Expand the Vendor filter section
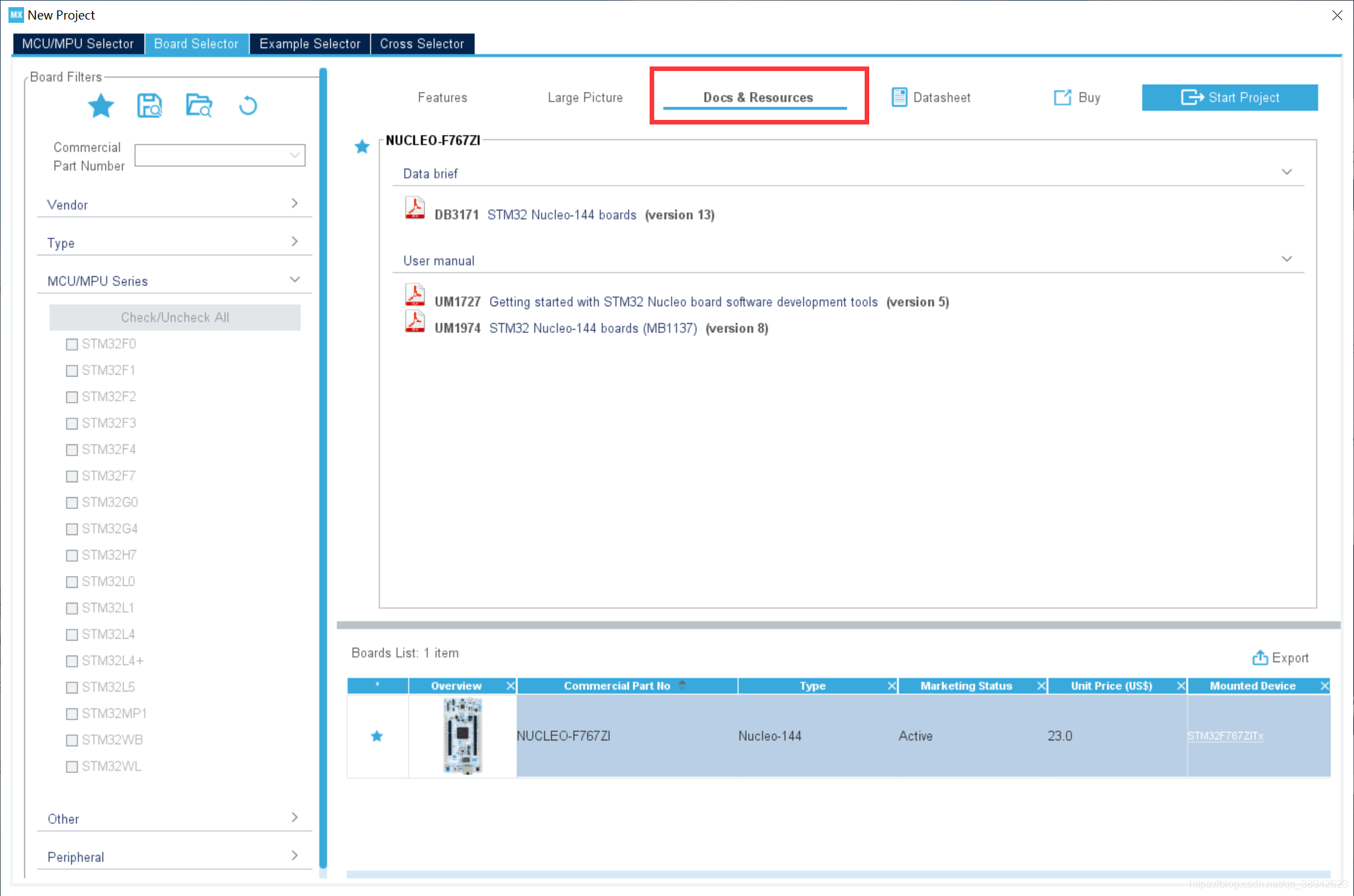Viewport: 1354px width, 896px height. tap(295, 203)
